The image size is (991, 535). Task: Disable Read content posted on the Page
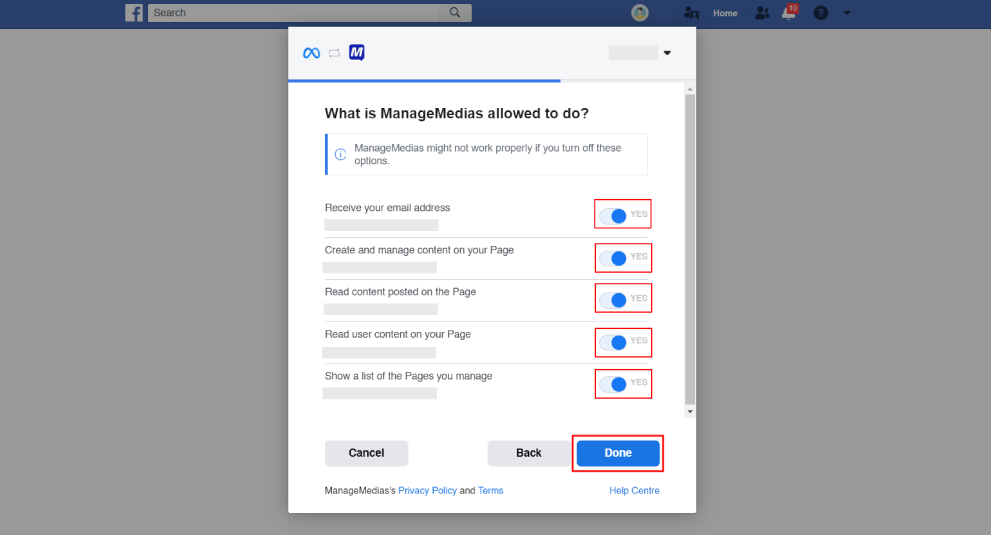[613, 300]
